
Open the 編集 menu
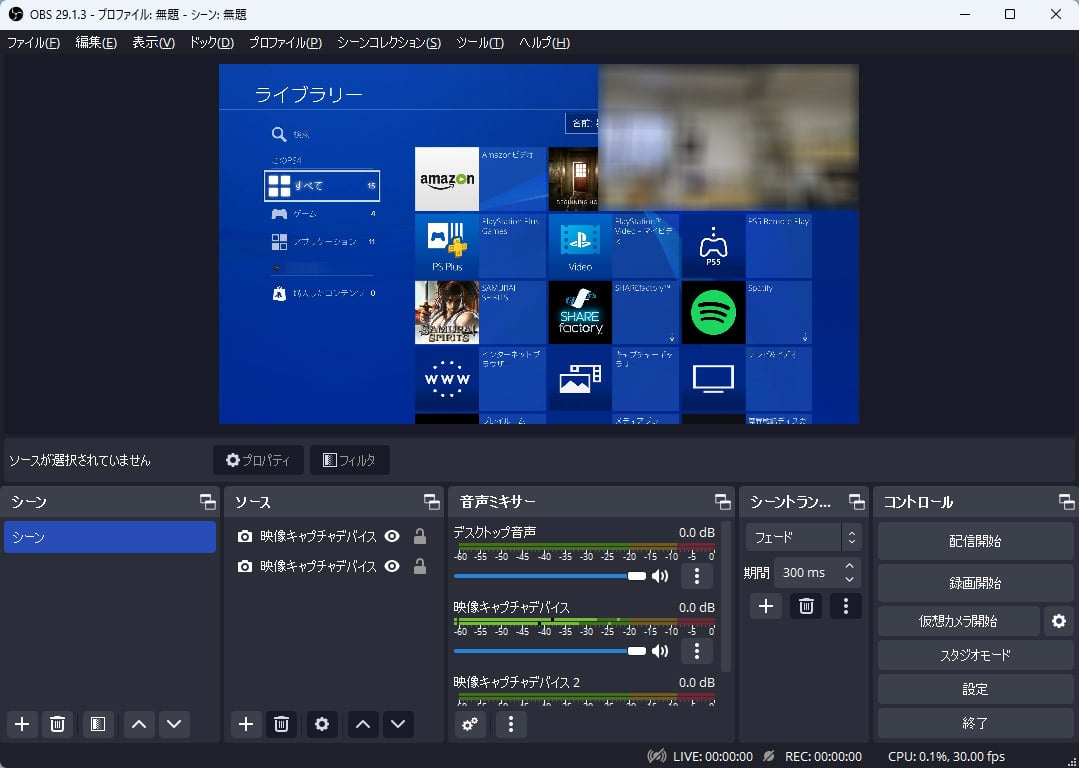pos(96,43)
